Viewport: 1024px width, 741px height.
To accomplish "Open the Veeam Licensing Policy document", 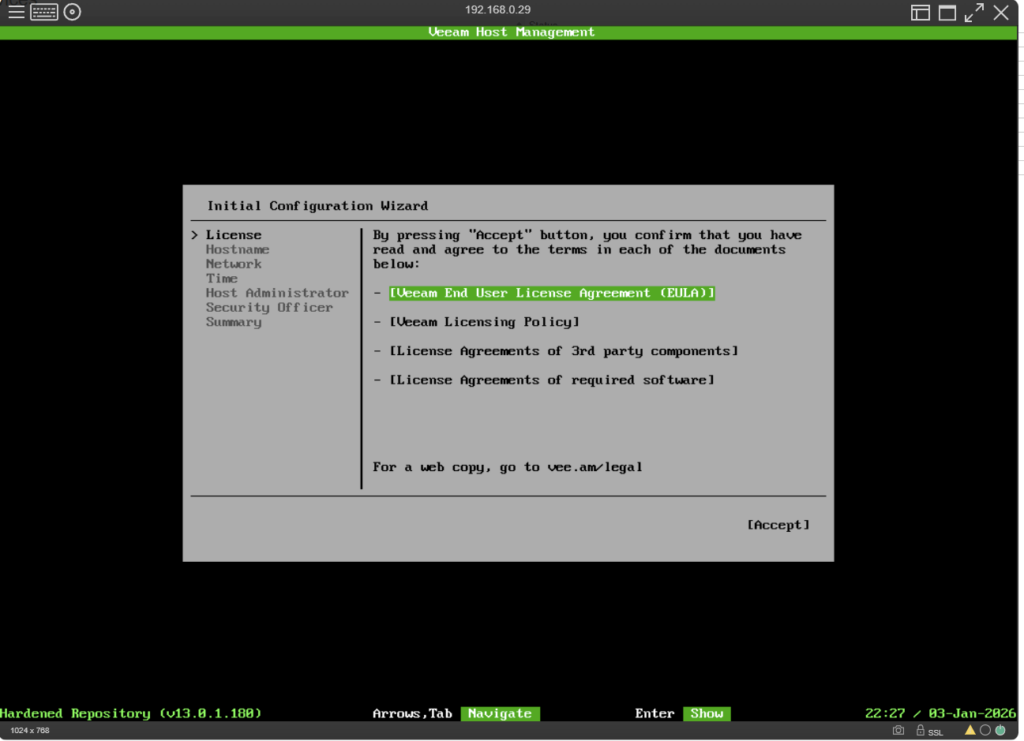I will [484, 322].
